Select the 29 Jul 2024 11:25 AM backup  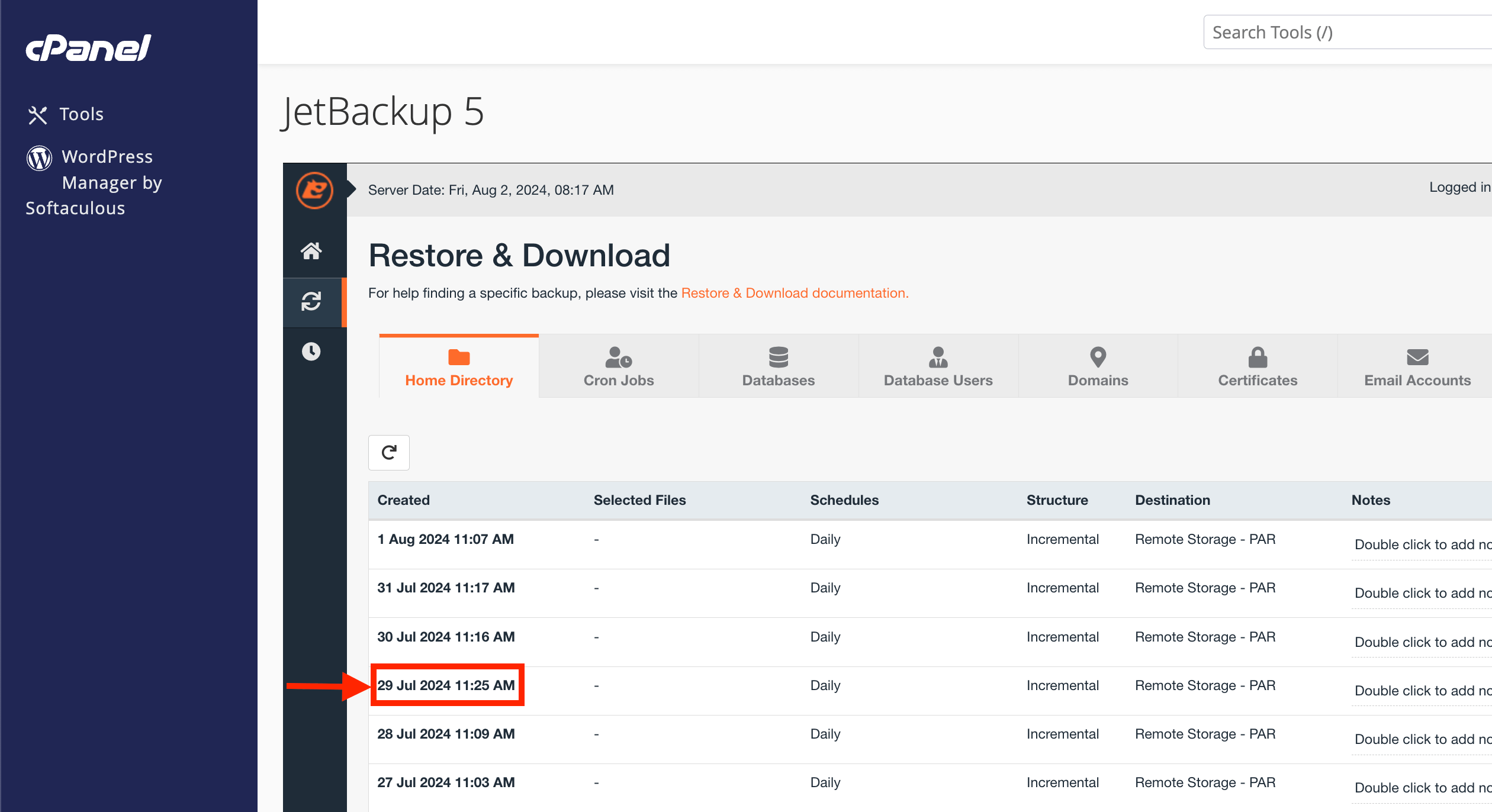(446, 685)
